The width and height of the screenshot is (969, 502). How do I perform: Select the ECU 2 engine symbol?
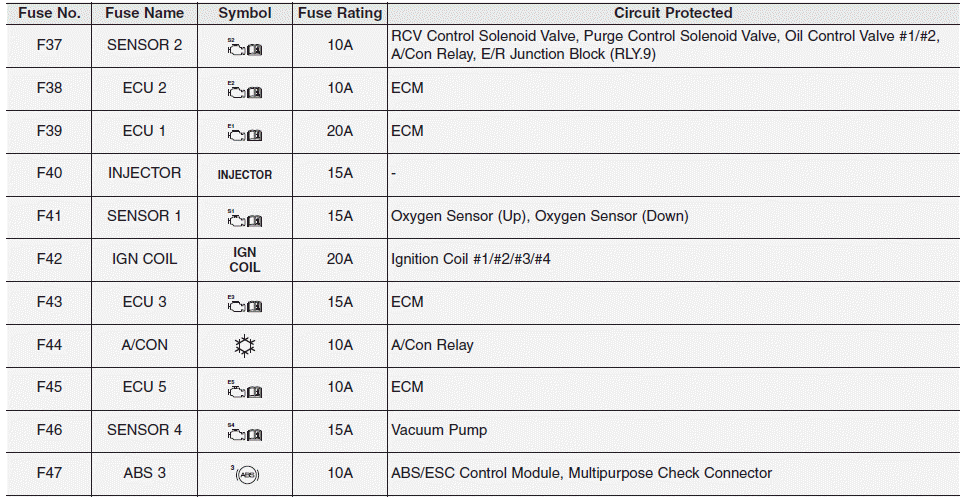[244, 90]
